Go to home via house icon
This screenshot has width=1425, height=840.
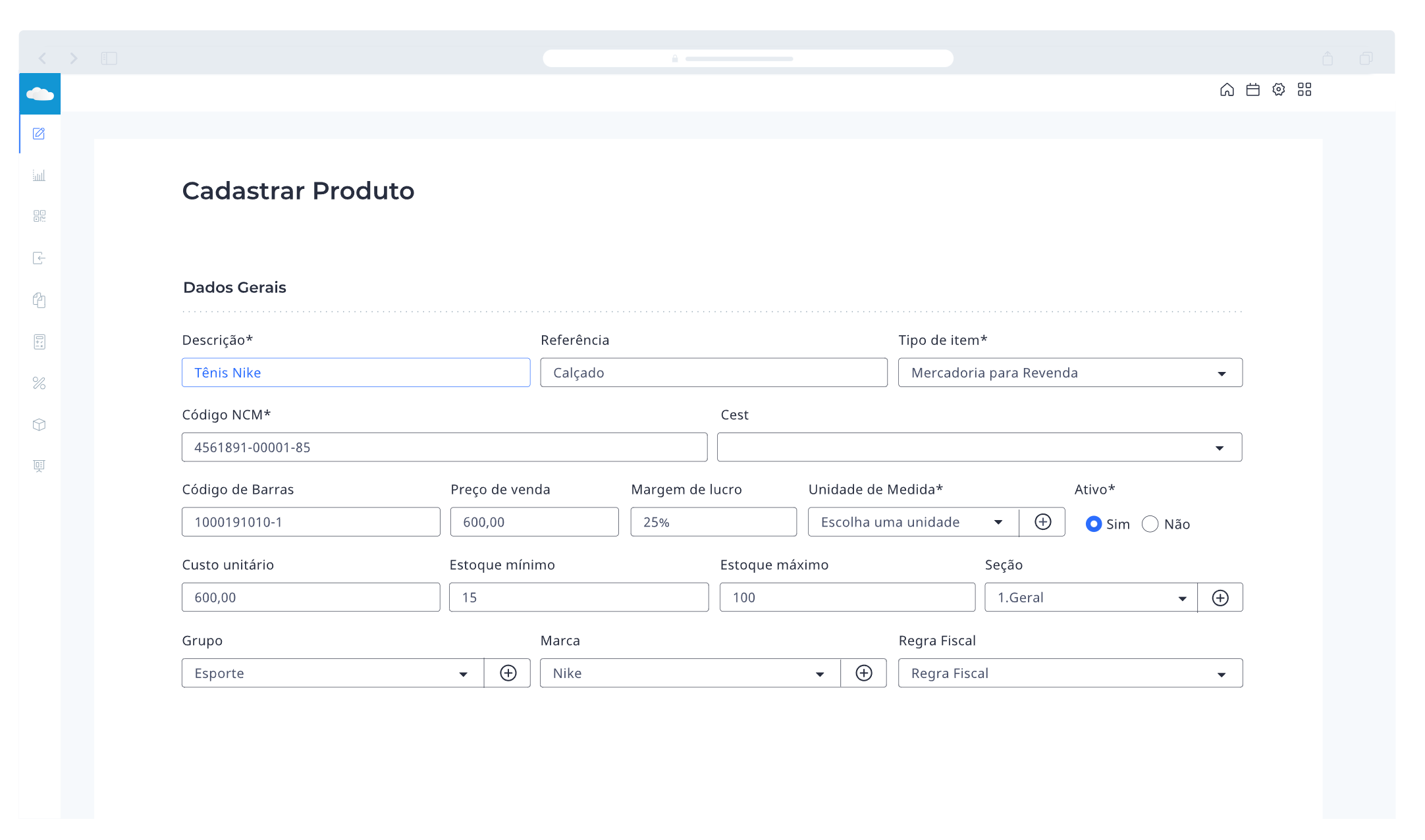(x=1227, y=90)
